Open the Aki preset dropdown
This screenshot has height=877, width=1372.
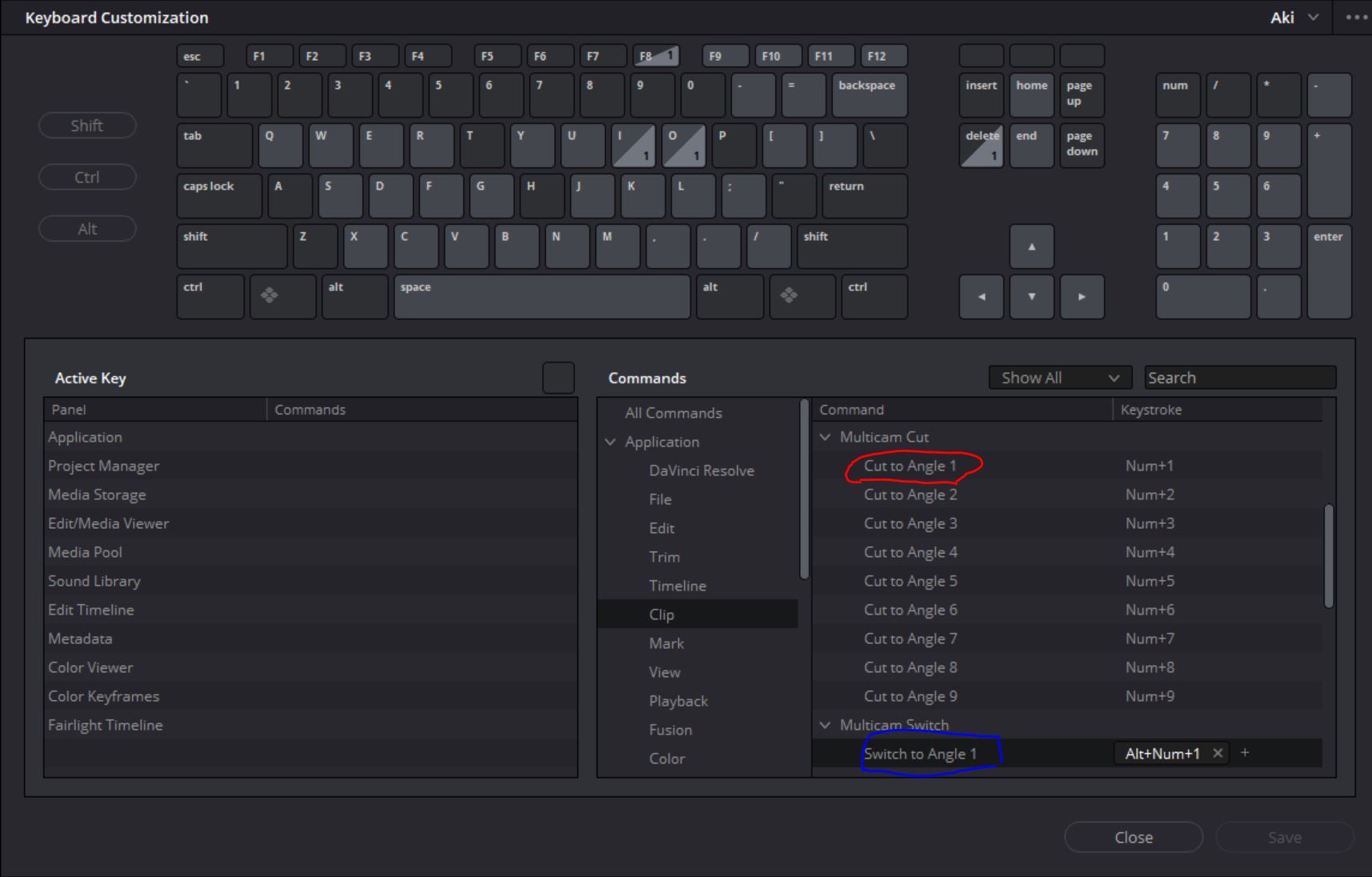coord(1294,18)
